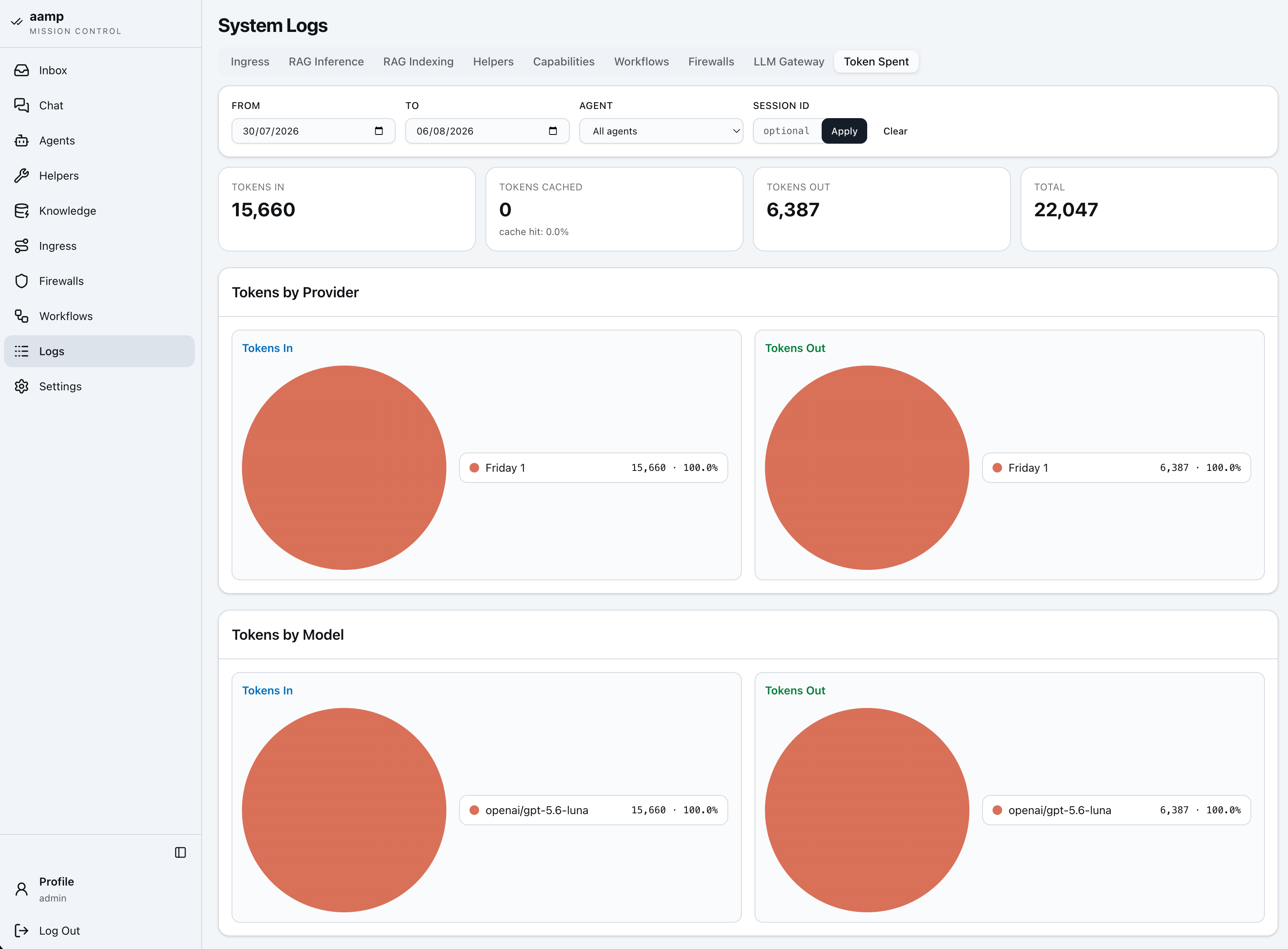Click the FROM date field 30/07/2026
1288x949 pixels.
313,131
